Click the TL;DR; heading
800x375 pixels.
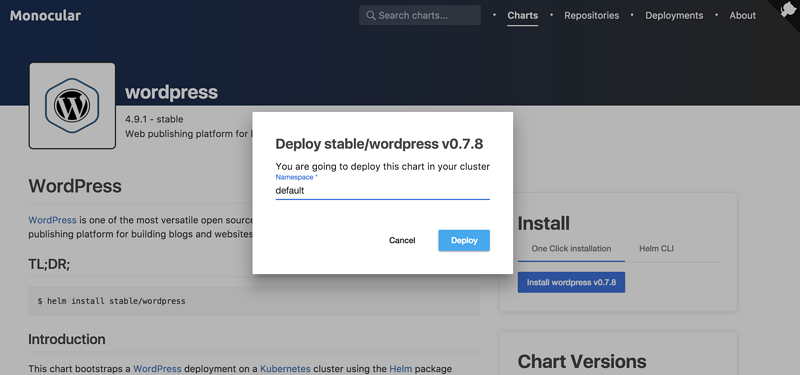pyautogui.click(x=49, y=265)
